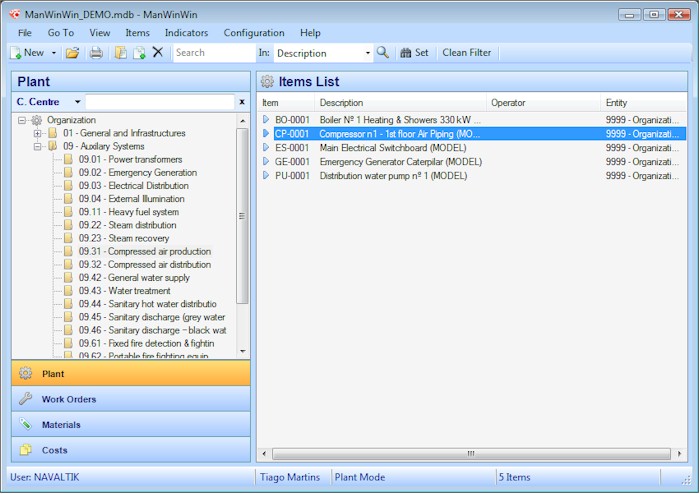700x494 pixels.
Task: Expand the PU-0001 row arrow
Action: [x=266, y=175]
